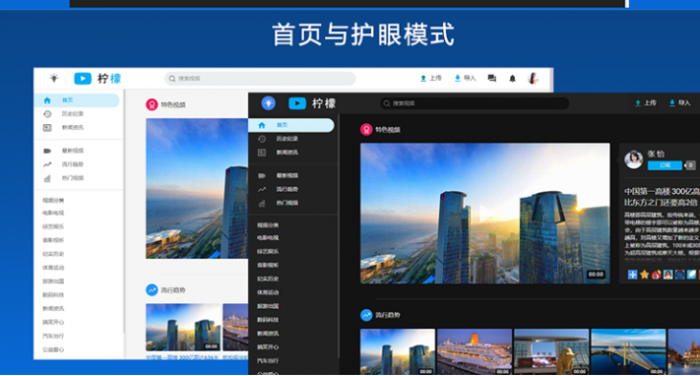Screen dimensions: 700x376
Task: Select 纪实历史 category in the dark sidebar
Action: coord(268,279)
